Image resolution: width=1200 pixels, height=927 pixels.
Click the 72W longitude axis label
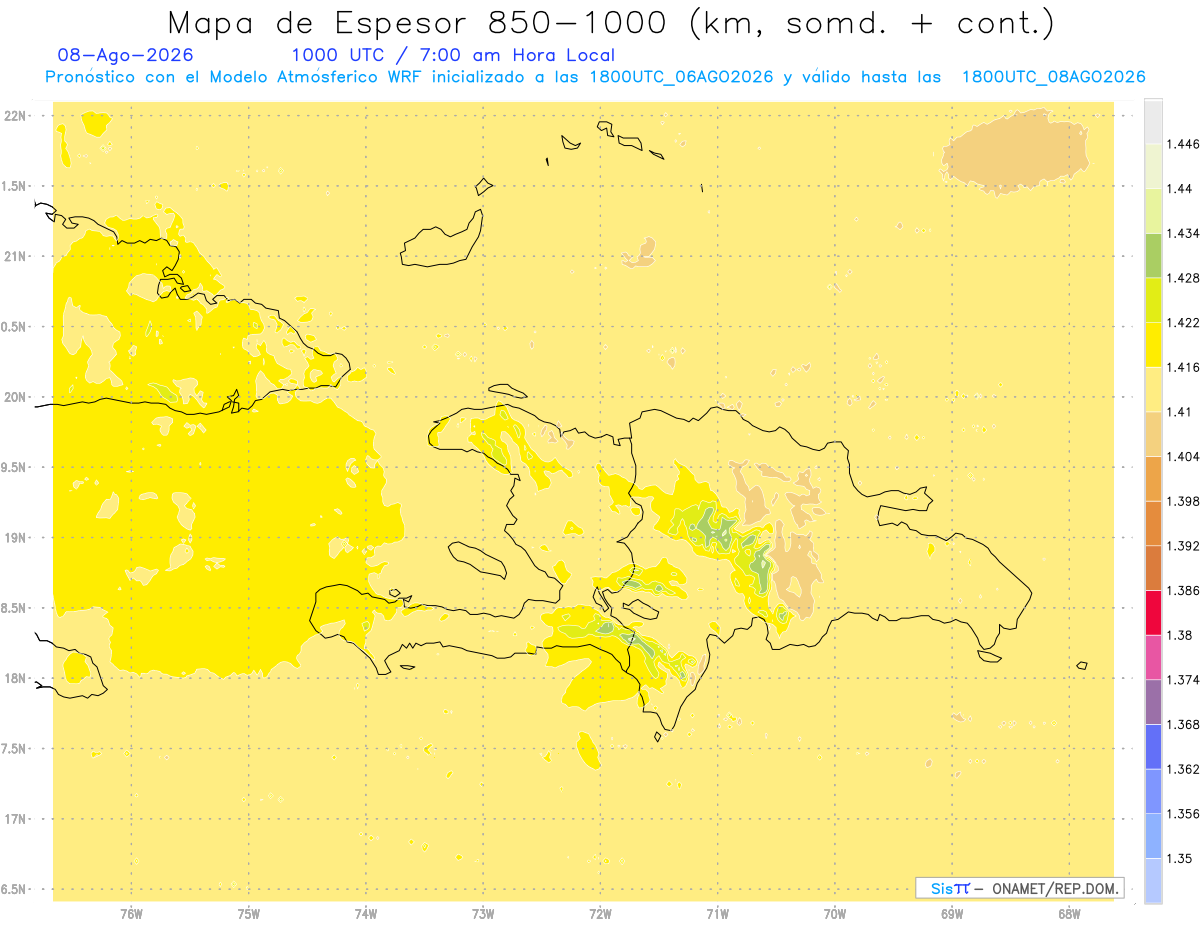click(600, 913)
